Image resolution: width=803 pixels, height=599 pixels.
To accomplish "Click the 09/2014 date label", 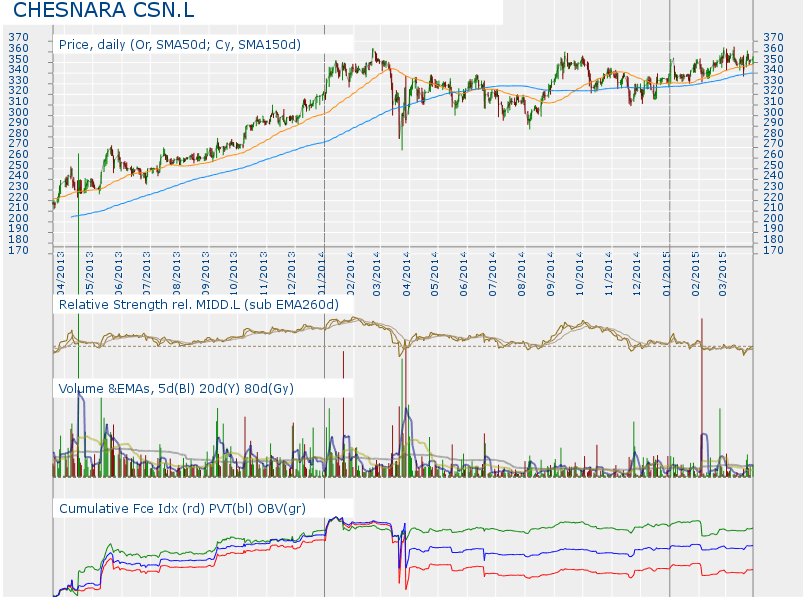I will pyautogui.click(x=551, y=273).
